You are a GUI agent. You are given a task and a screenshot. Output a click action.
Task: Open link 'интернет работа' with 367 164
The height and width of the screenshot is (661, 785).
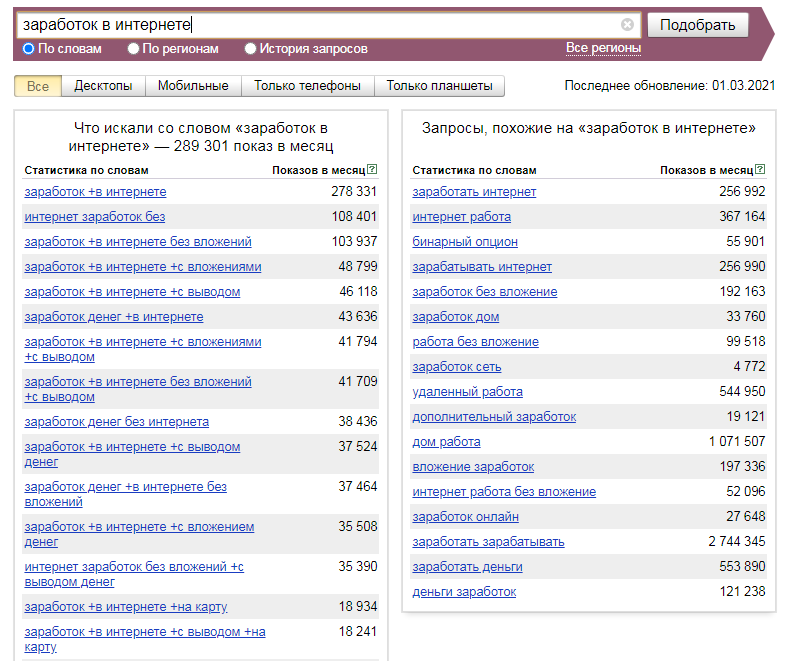pos(462,217)
